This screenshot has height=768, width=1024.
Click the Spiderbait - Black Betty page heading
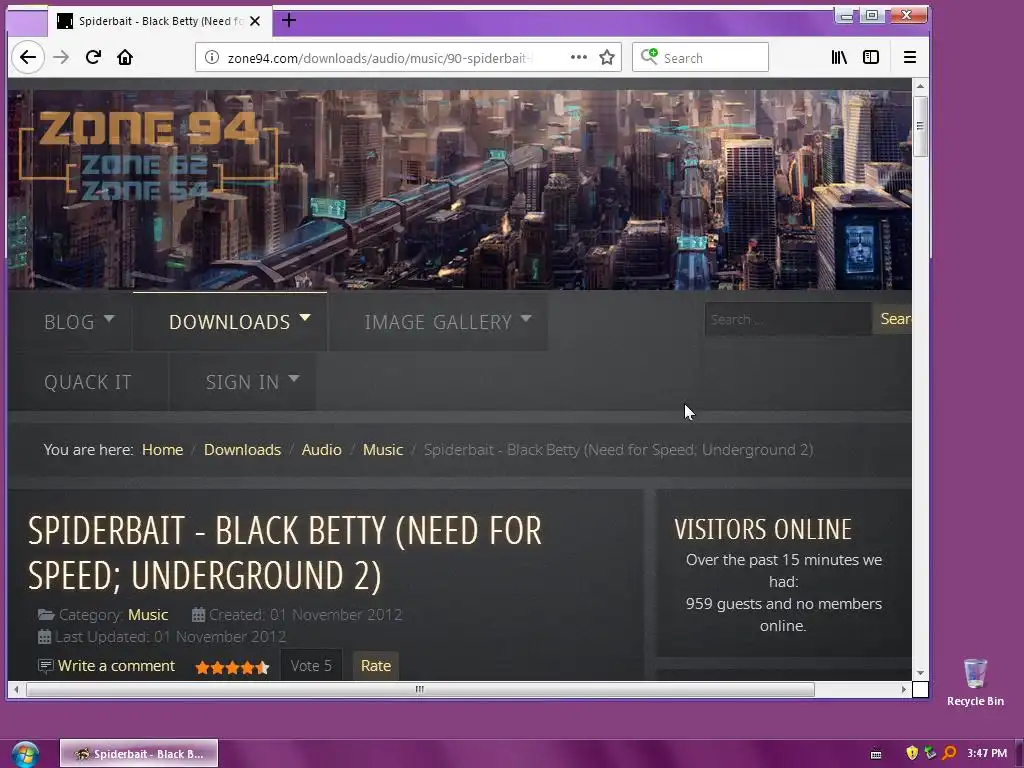285,552
